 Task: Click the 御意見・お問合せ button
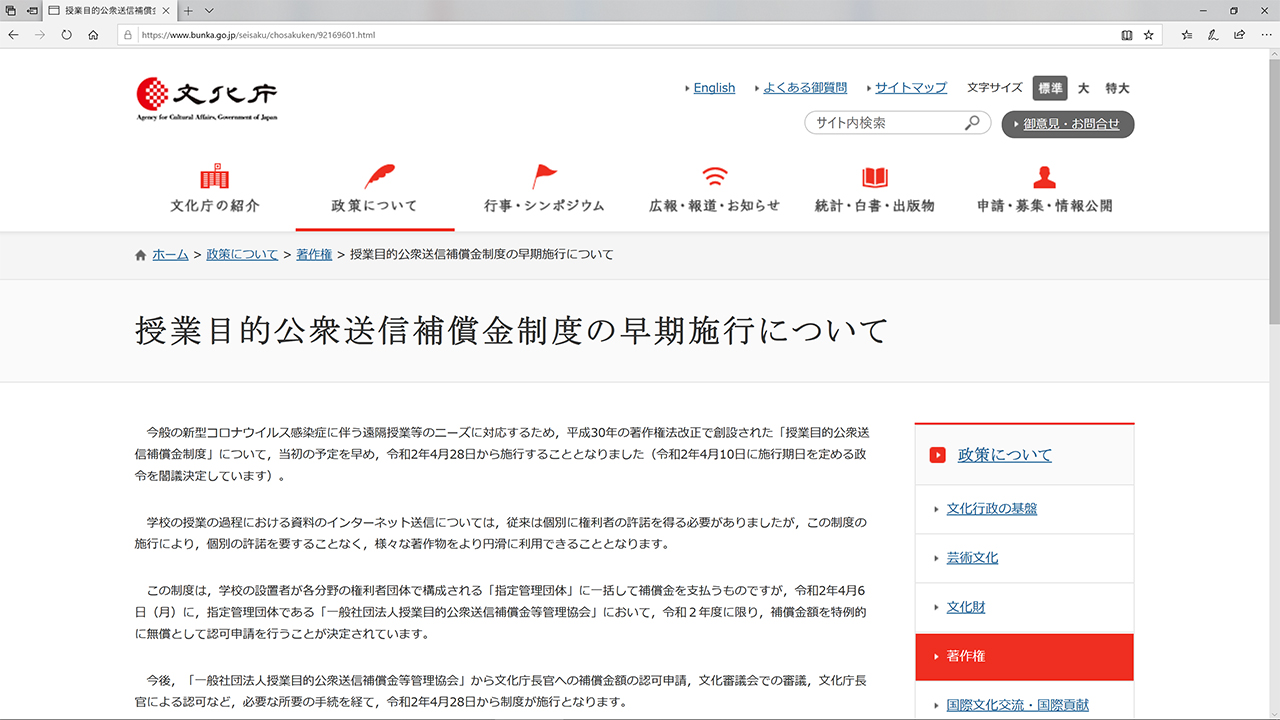tap(1068, 124)
